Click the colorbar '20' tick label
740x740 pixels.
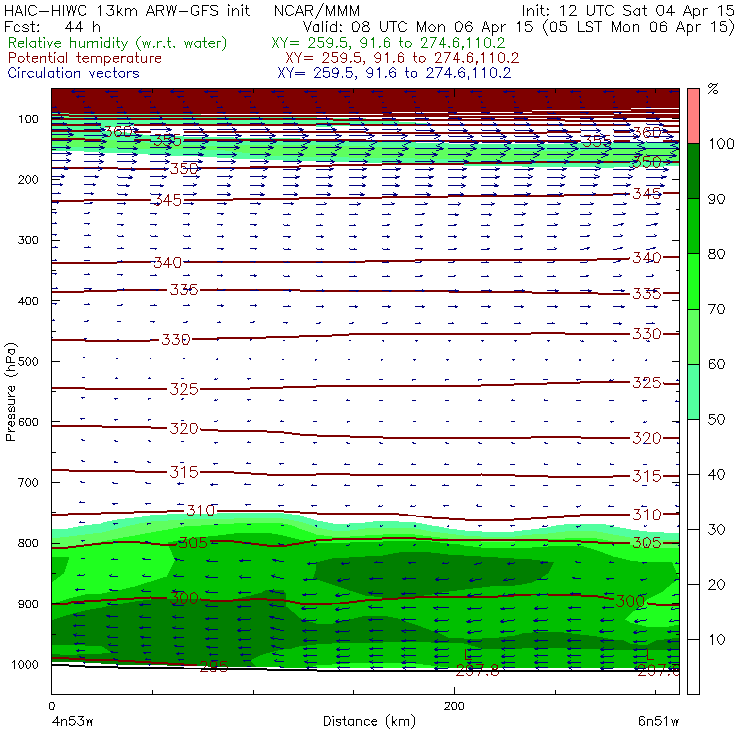[x=716, y=585]
